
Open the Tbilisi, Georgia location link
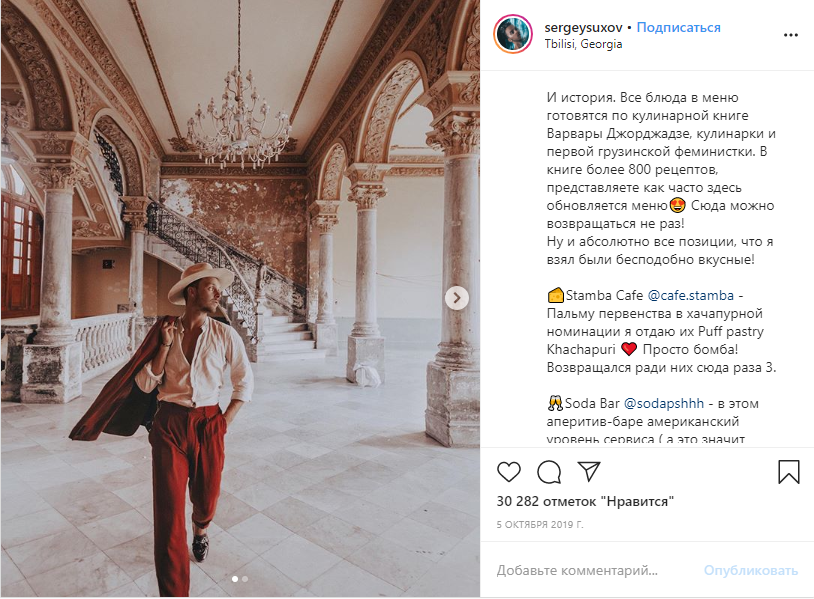click(583, 44)
